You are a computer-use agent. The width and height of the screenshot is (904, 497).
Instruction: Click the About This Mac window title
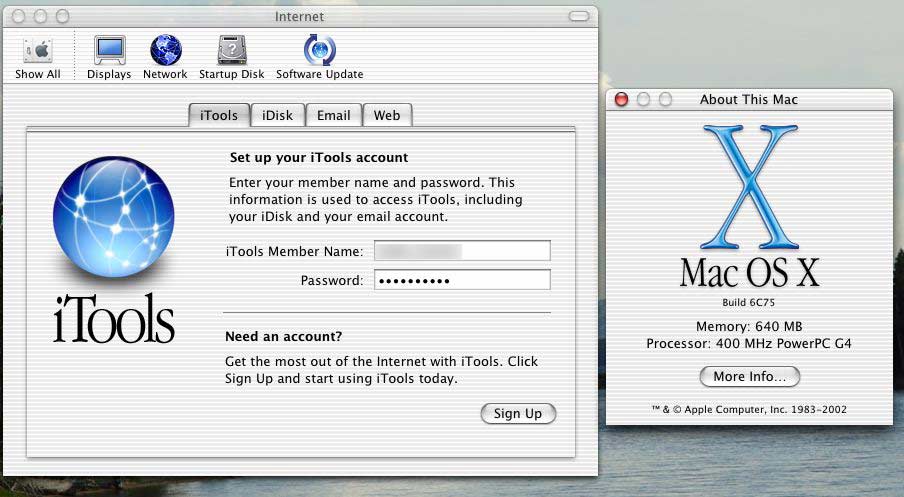tap(748, 99)
